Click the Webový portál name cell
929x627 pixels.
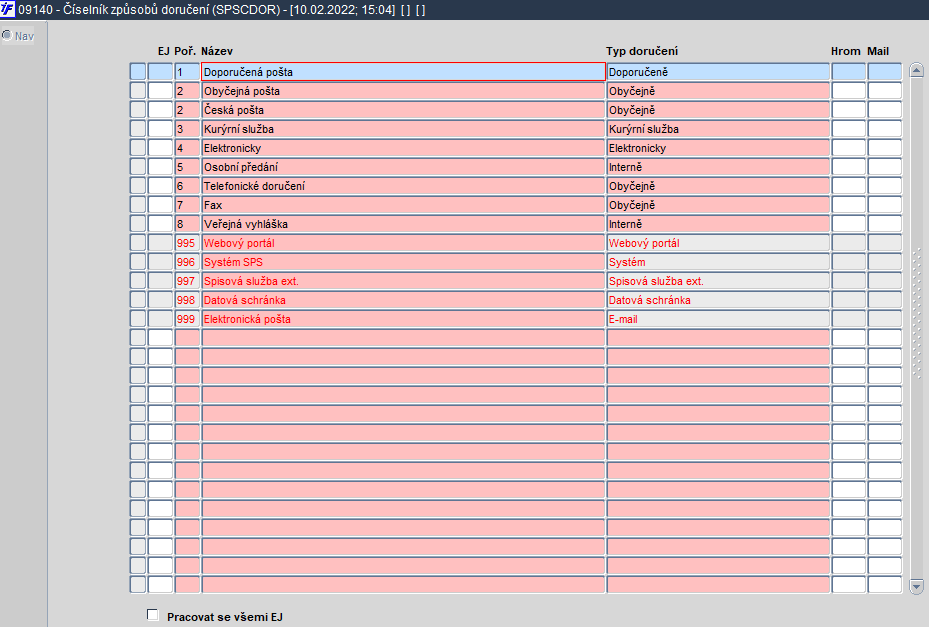[x=403, y=242]
